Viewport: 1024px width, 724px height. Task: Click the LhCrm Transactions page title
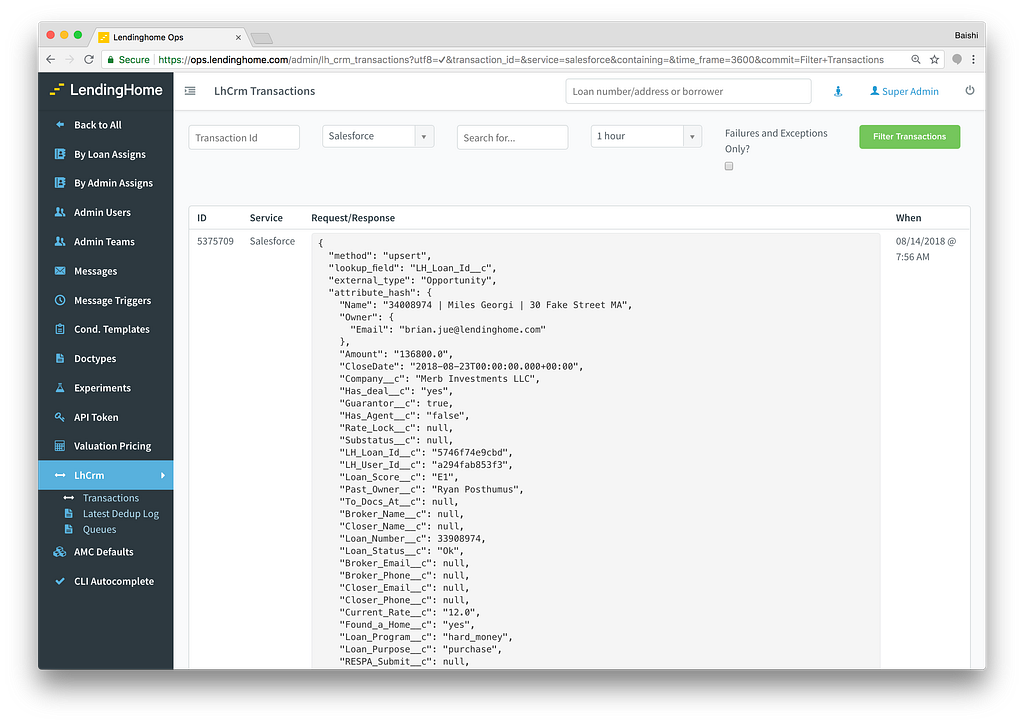(x=264, y=91)
